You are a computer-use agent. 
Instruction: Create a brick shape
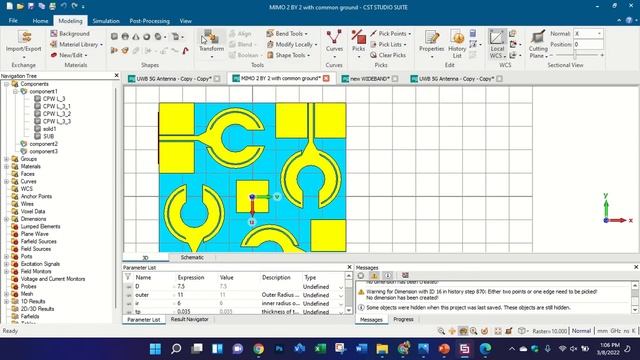pyautogui.click(x=114, y=37)
